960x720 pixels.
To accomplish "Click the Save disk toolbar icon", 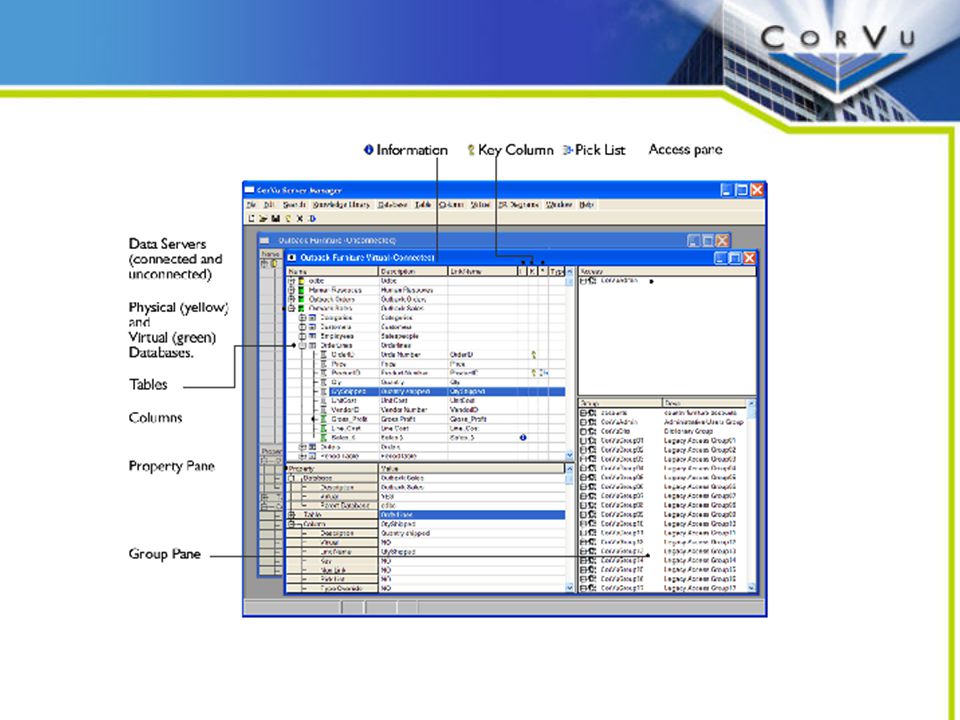I will 276,219.
